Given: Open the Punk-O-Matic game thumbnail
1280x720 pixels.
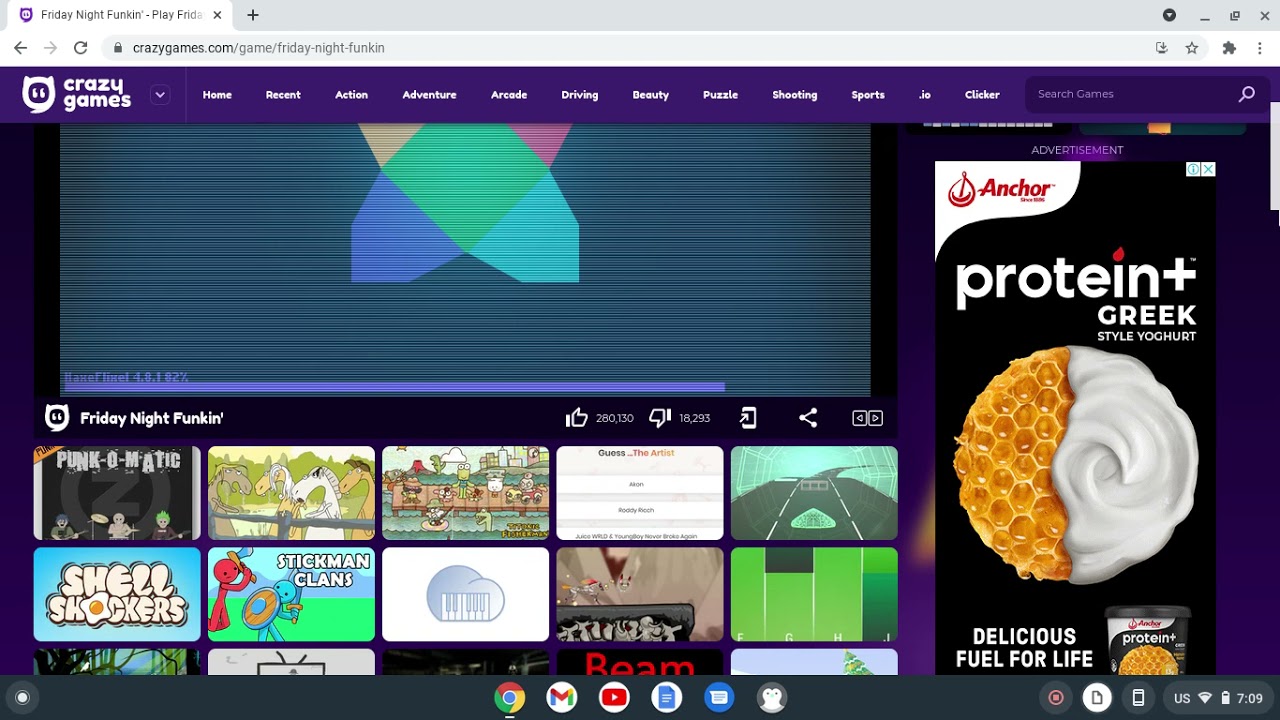Looking at the screenshot, I should (x=117, y=493).
